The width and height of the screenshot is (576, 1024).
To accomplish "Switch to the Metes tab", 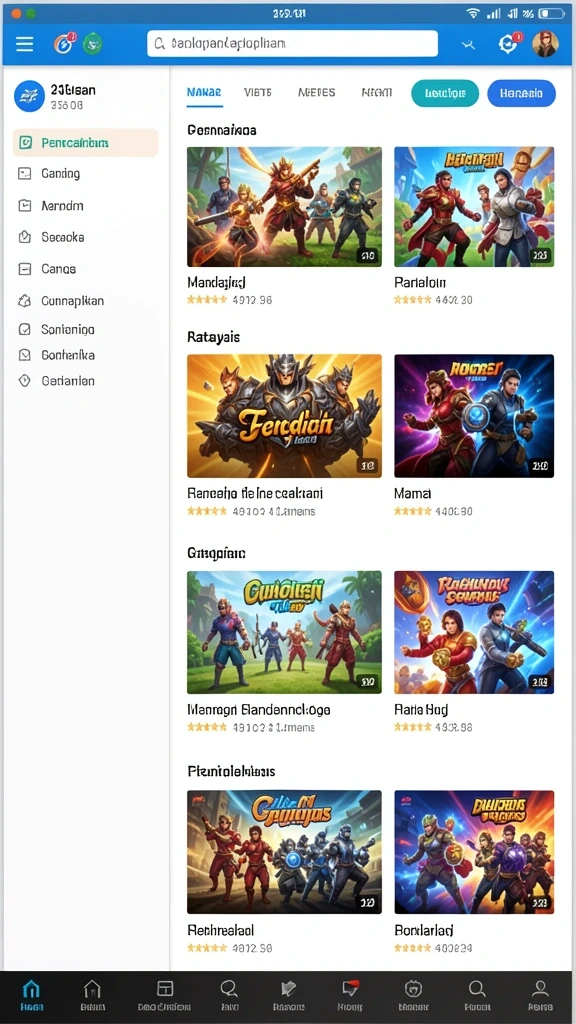I will point(317,93).
